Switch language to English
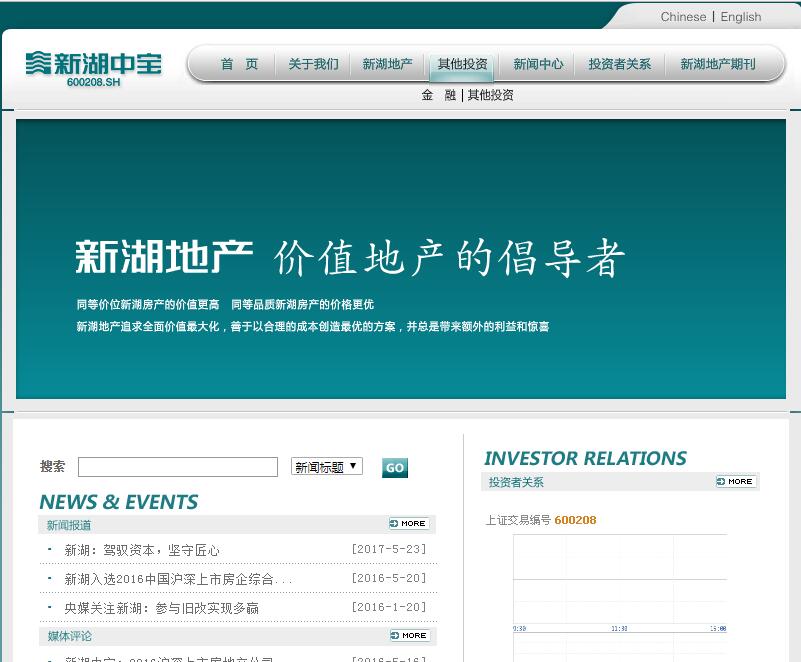801x662 pixels. [x=741, y=17]
